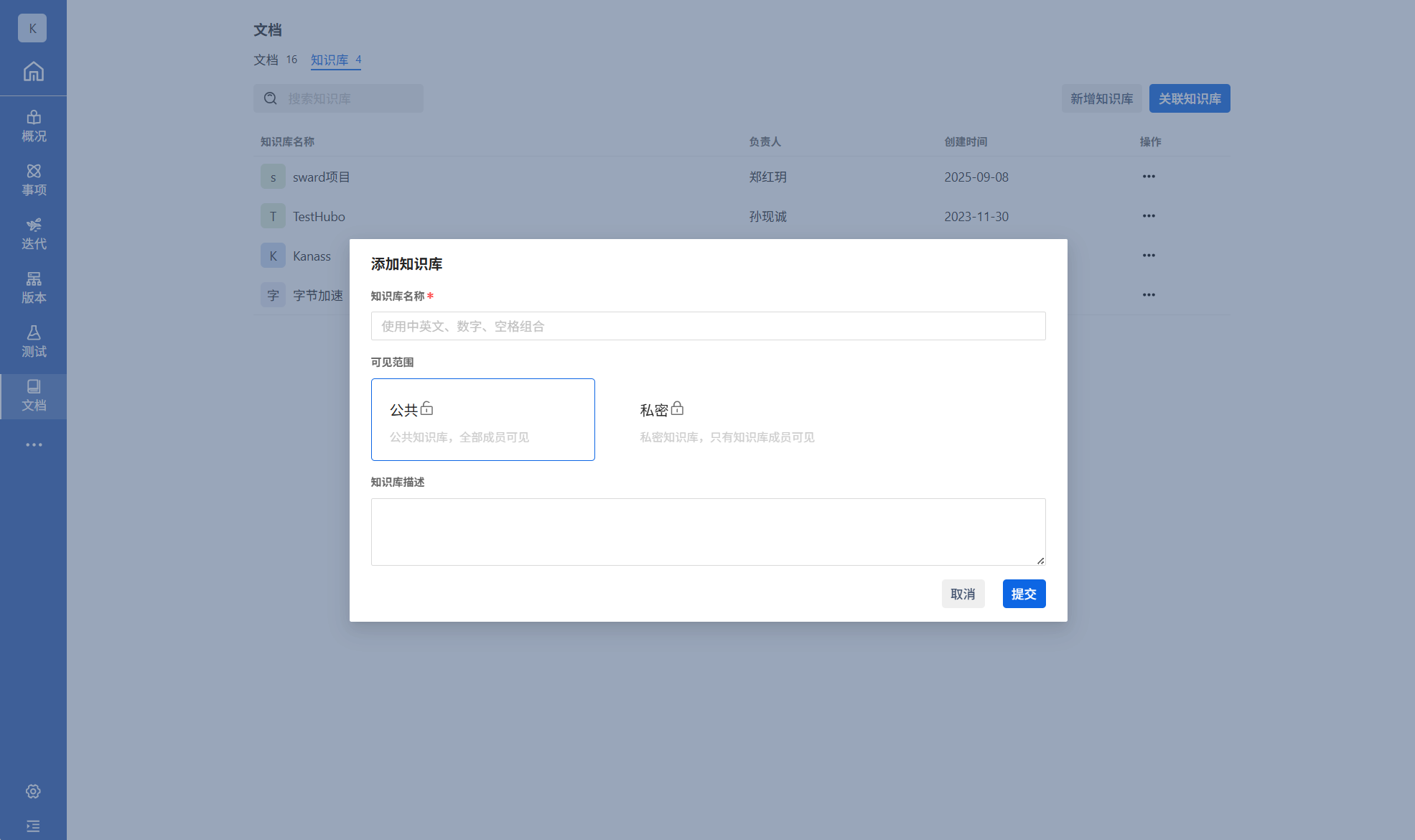Open the 测试 testing section
Viewport: 1415px width, 840px height.
33,342
